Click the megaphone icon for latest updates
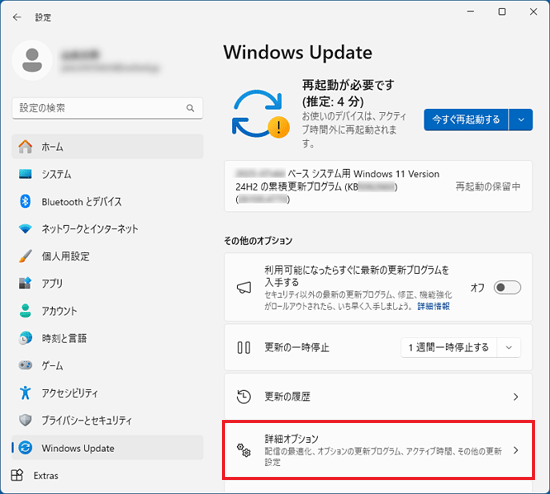 (x=244, y=288)
